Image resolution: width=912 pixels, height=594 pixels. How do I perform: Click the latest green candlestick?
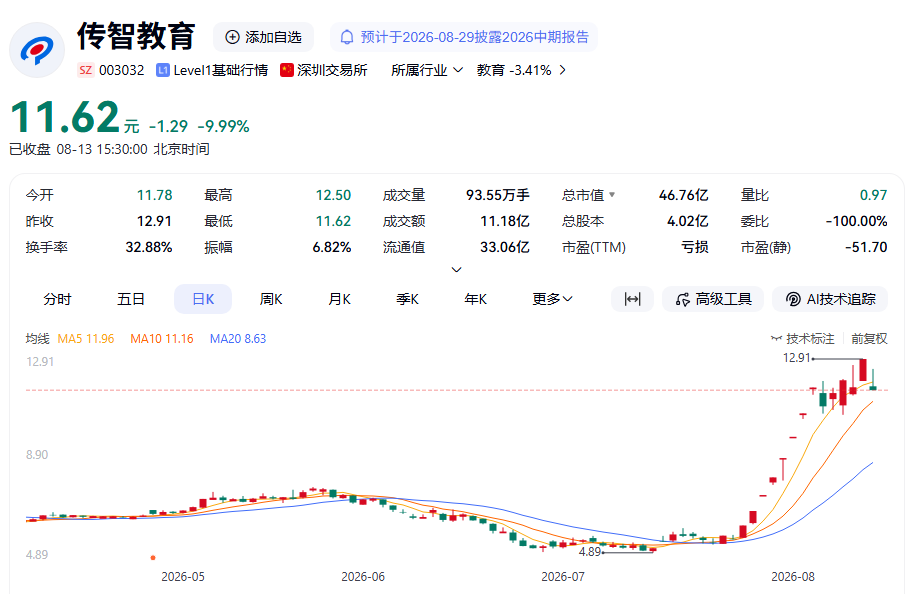[873, 387]
